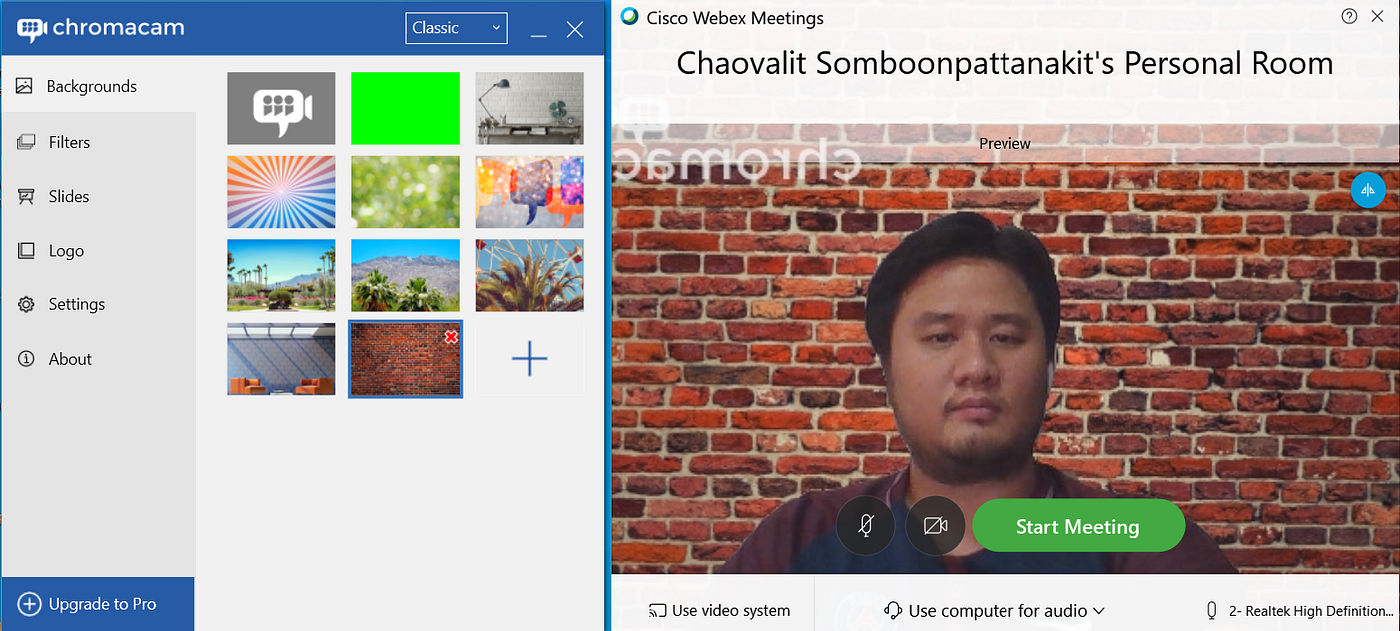This screenshot has width=1400, height=631.
Task: Select the red brick wall background
Action: point(405,359)
